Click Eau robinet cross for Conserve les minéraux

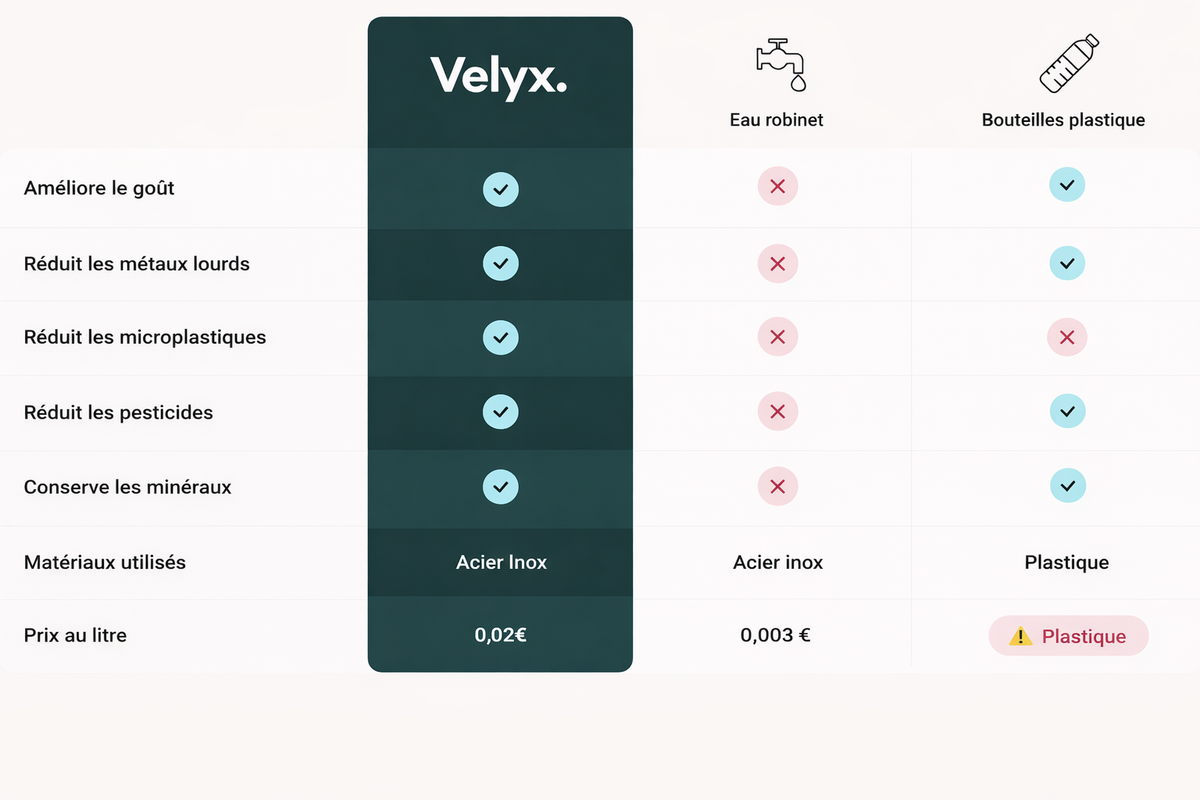[x=777, y=487]
